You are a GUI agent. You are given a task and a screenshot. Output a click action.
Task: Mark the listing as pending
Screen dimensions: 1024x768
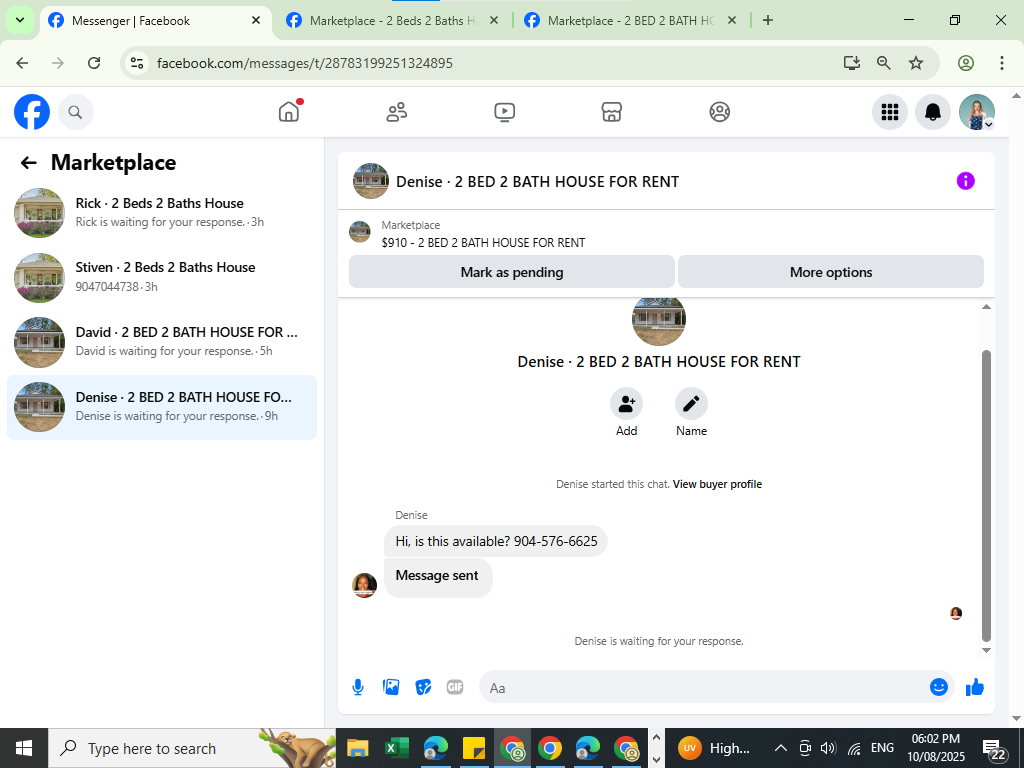[511, 272]
